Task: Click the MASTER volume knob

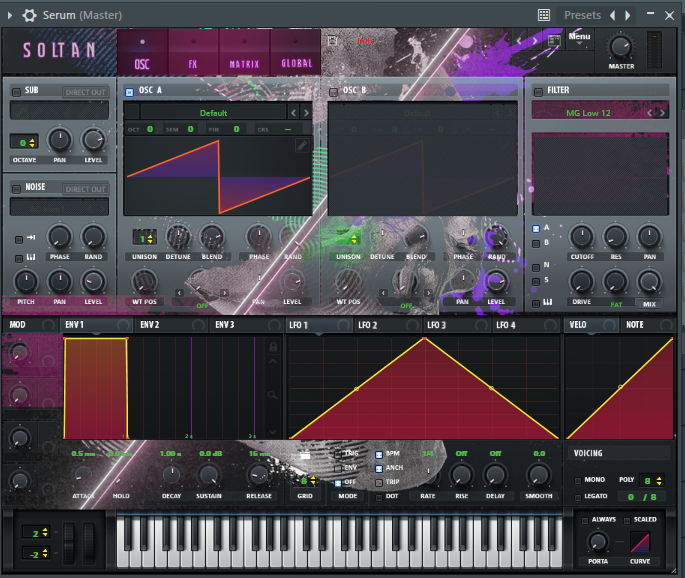Action: point(621,47)
